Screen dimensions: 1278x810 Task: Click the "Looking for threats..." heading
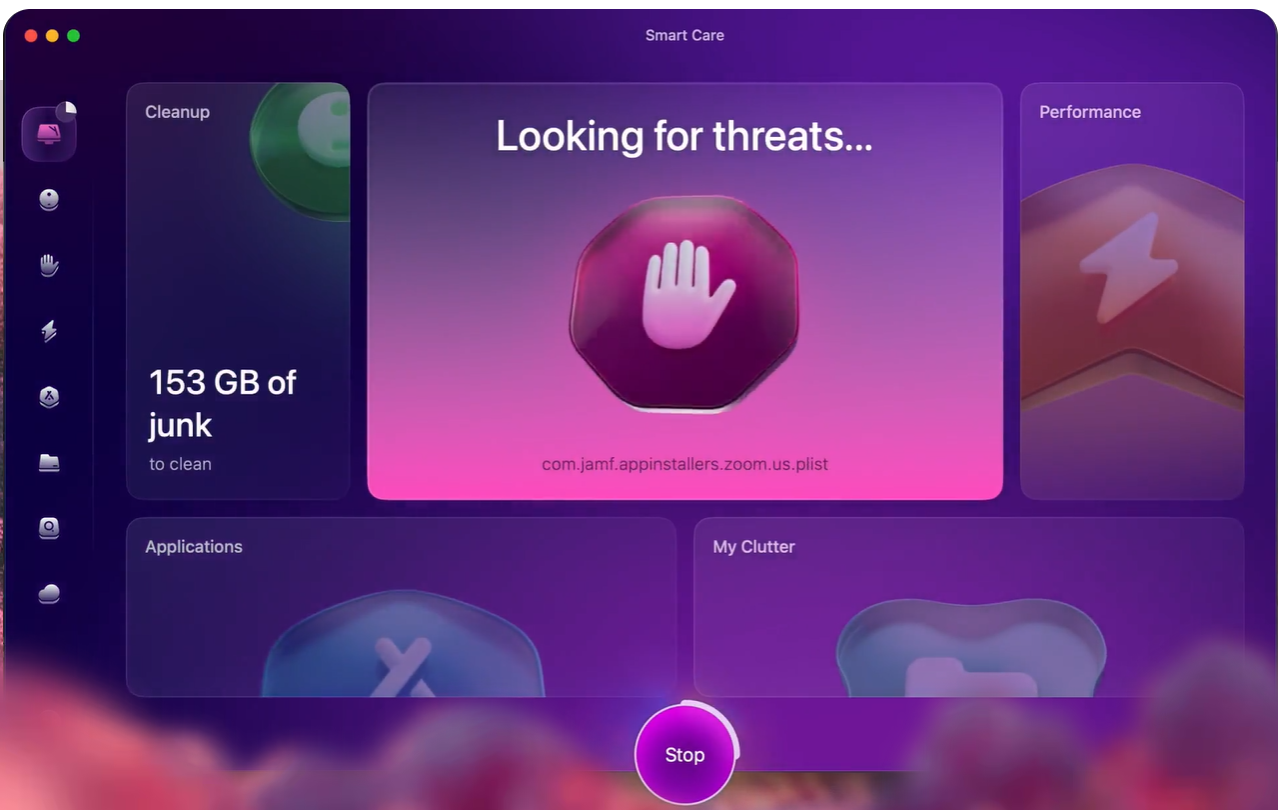(x=684, y=136)
